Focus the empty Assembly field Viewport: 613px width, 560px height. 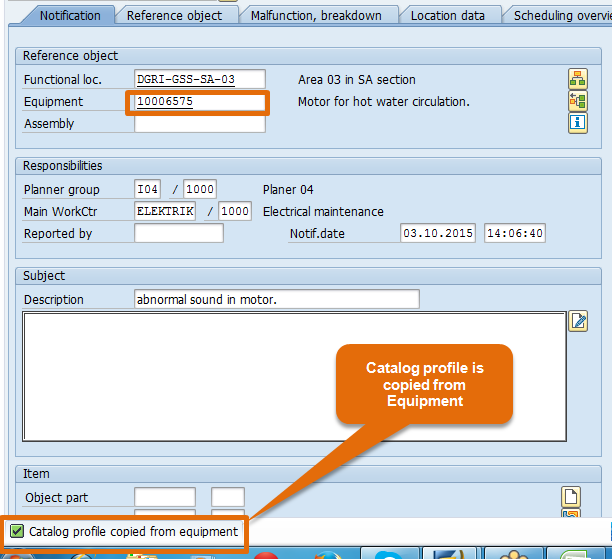[199, 124]
